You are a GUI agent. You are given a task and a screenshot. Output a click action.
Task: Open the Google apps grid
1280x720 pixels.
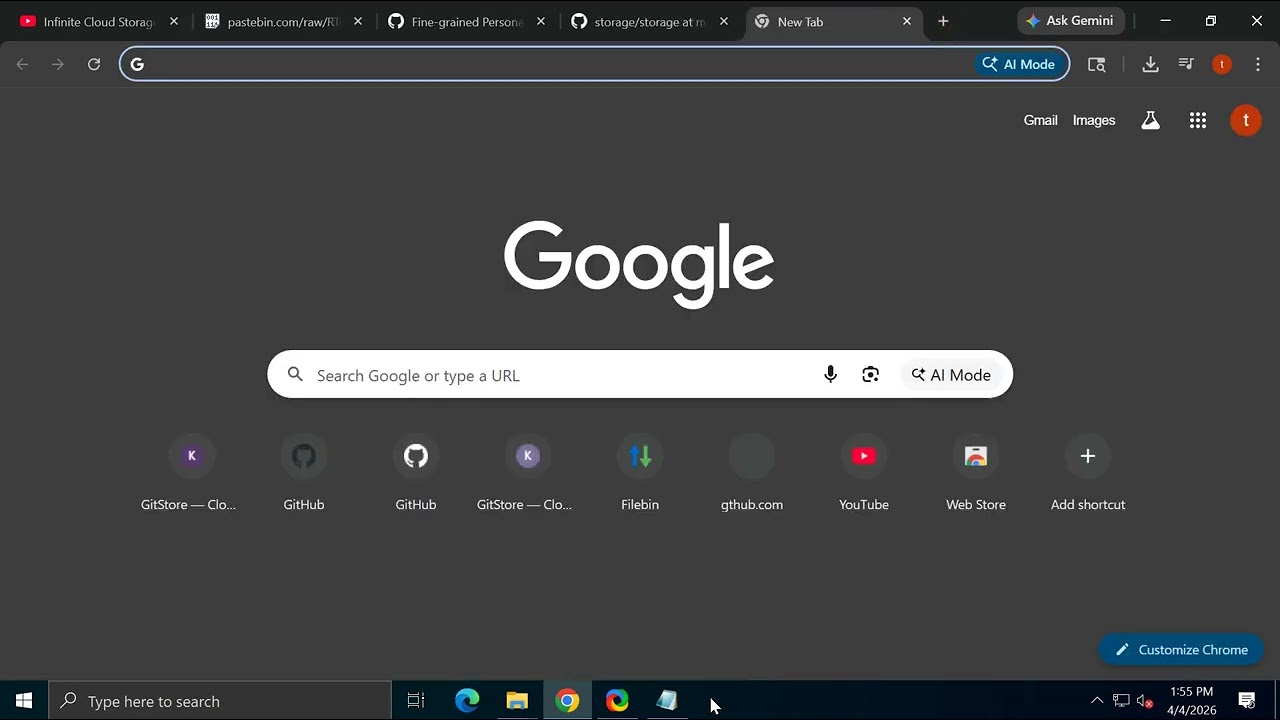(1198, 120)
